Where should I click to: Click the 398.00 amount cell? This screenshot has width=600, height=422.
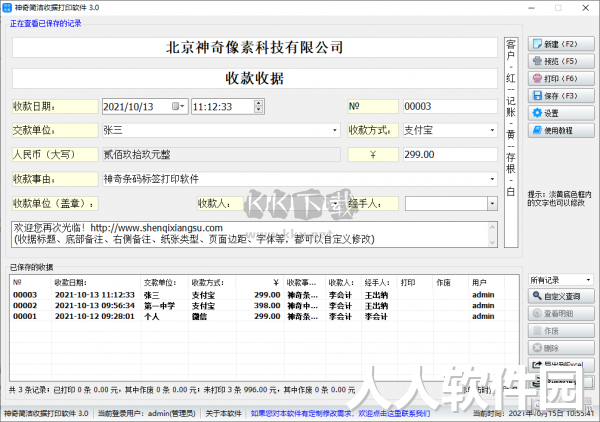[x=267, y=306]
